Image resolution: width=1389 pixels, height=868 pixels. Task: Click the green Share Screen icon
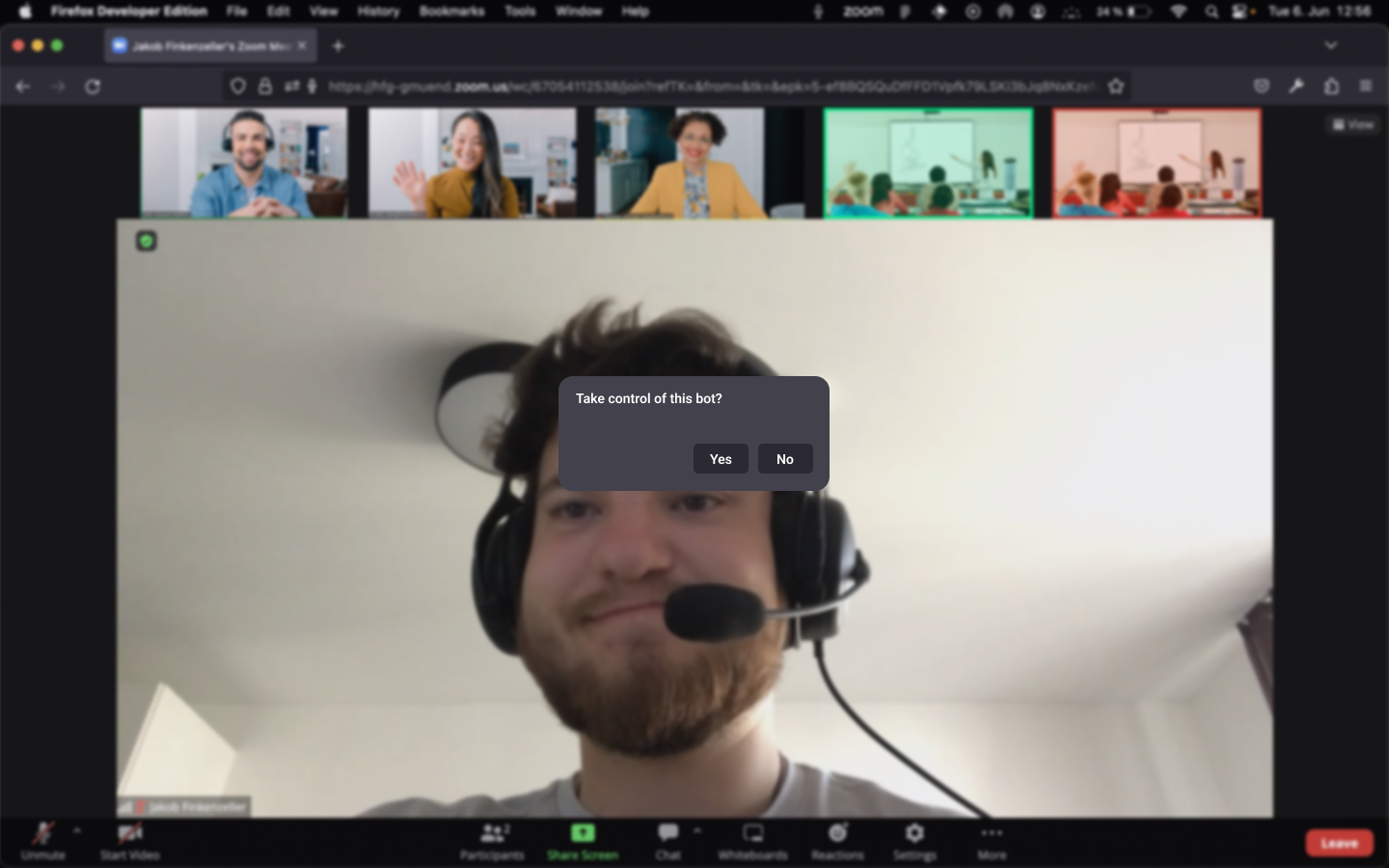[x=583, y=832]
